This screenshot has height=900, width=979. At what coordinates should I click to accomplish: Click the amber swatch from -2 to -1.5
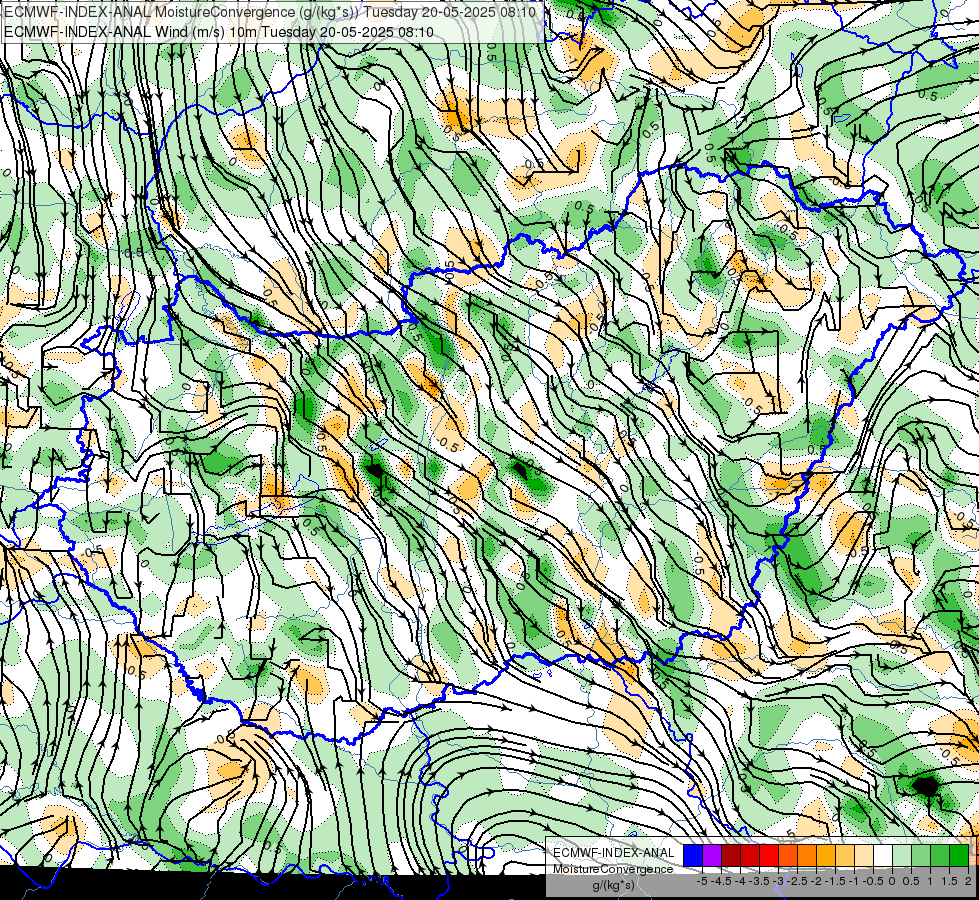click(x=826, y=856)
